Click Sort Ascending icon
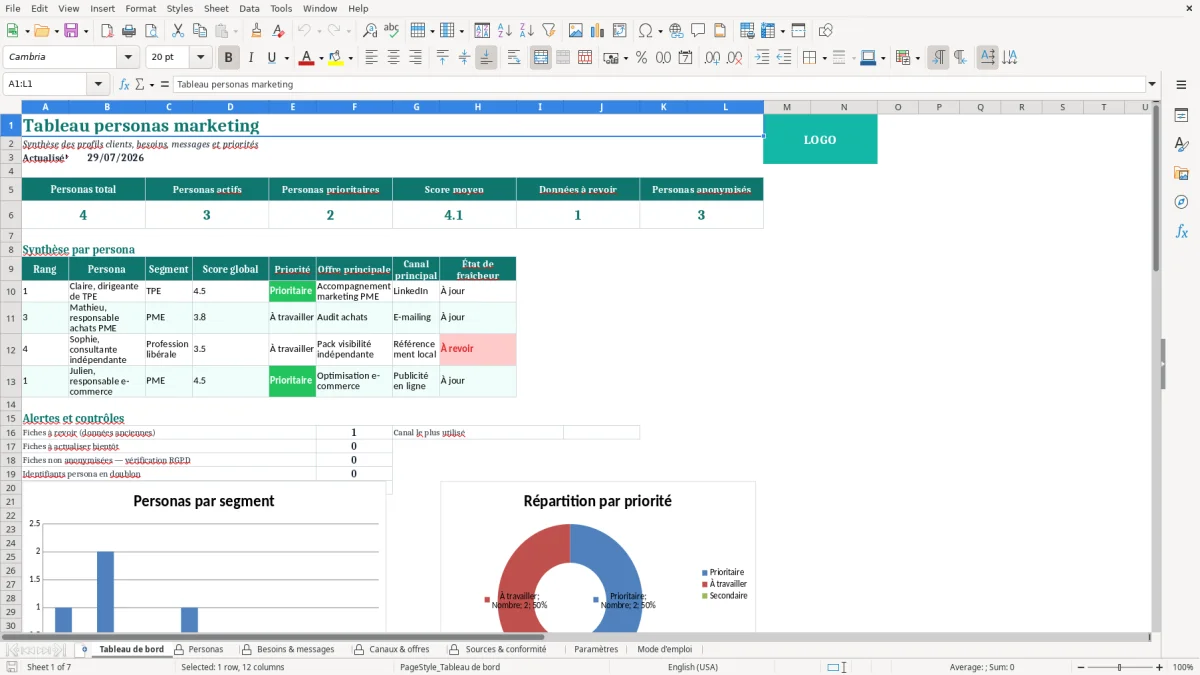The image size is (1200, 675). (505, 31)
